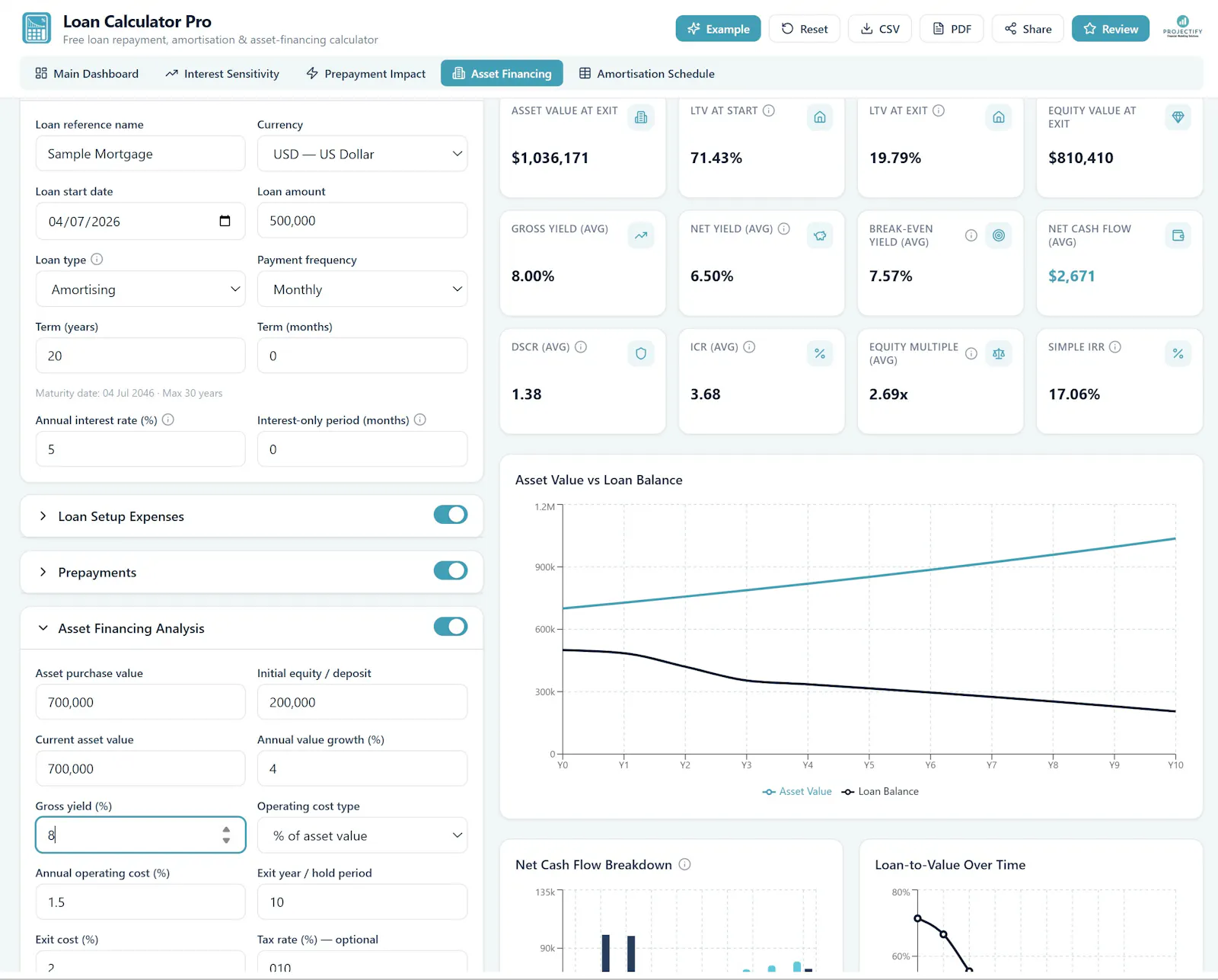
Task: Show info for Loan type
Action: tap(97, 259)
